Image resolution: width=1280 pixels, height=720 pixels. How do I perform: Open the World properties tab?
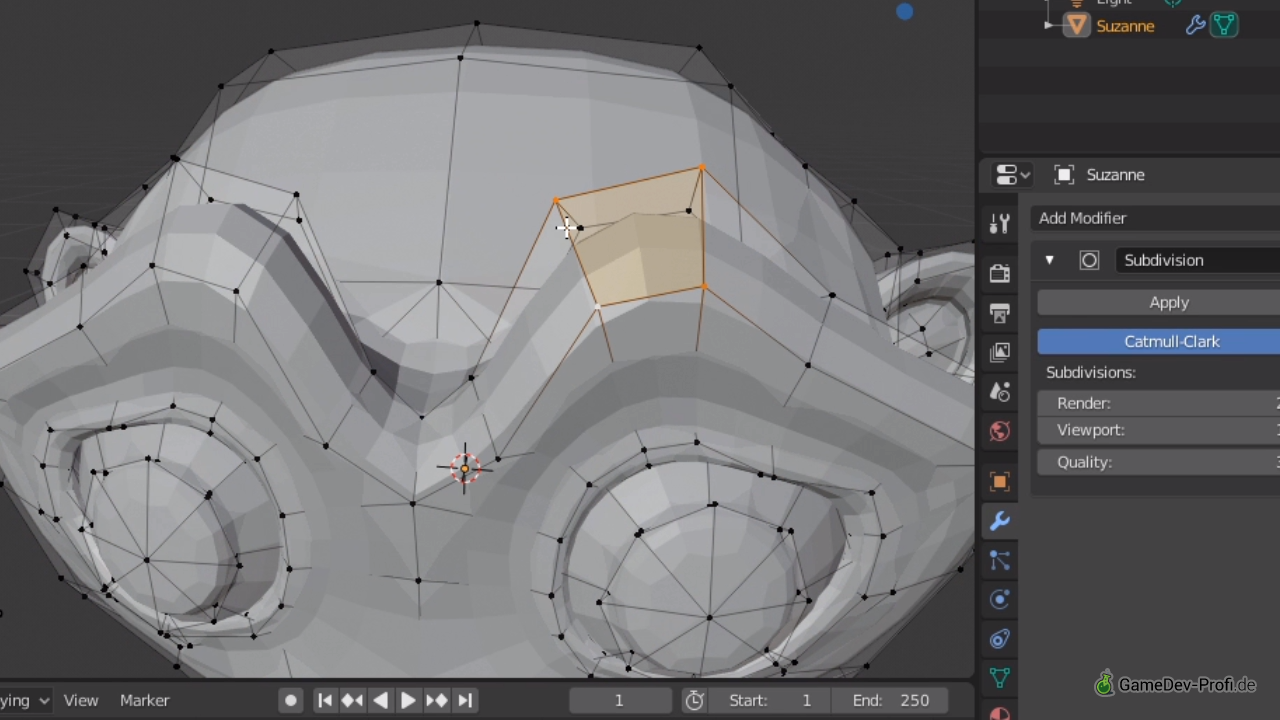(999, 431)
